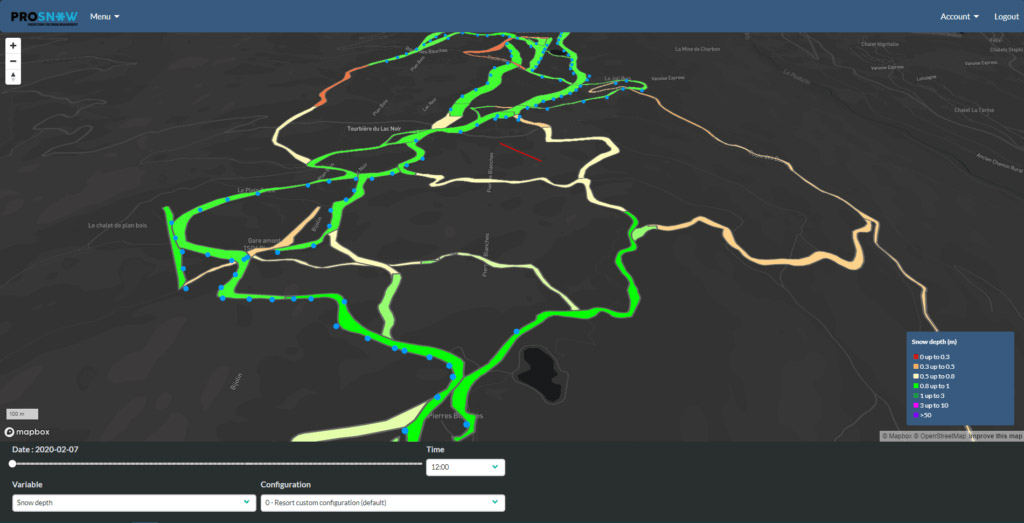Click the Mapbox logo
This screenshot has width=1024, height=523.
coord(27,432)
